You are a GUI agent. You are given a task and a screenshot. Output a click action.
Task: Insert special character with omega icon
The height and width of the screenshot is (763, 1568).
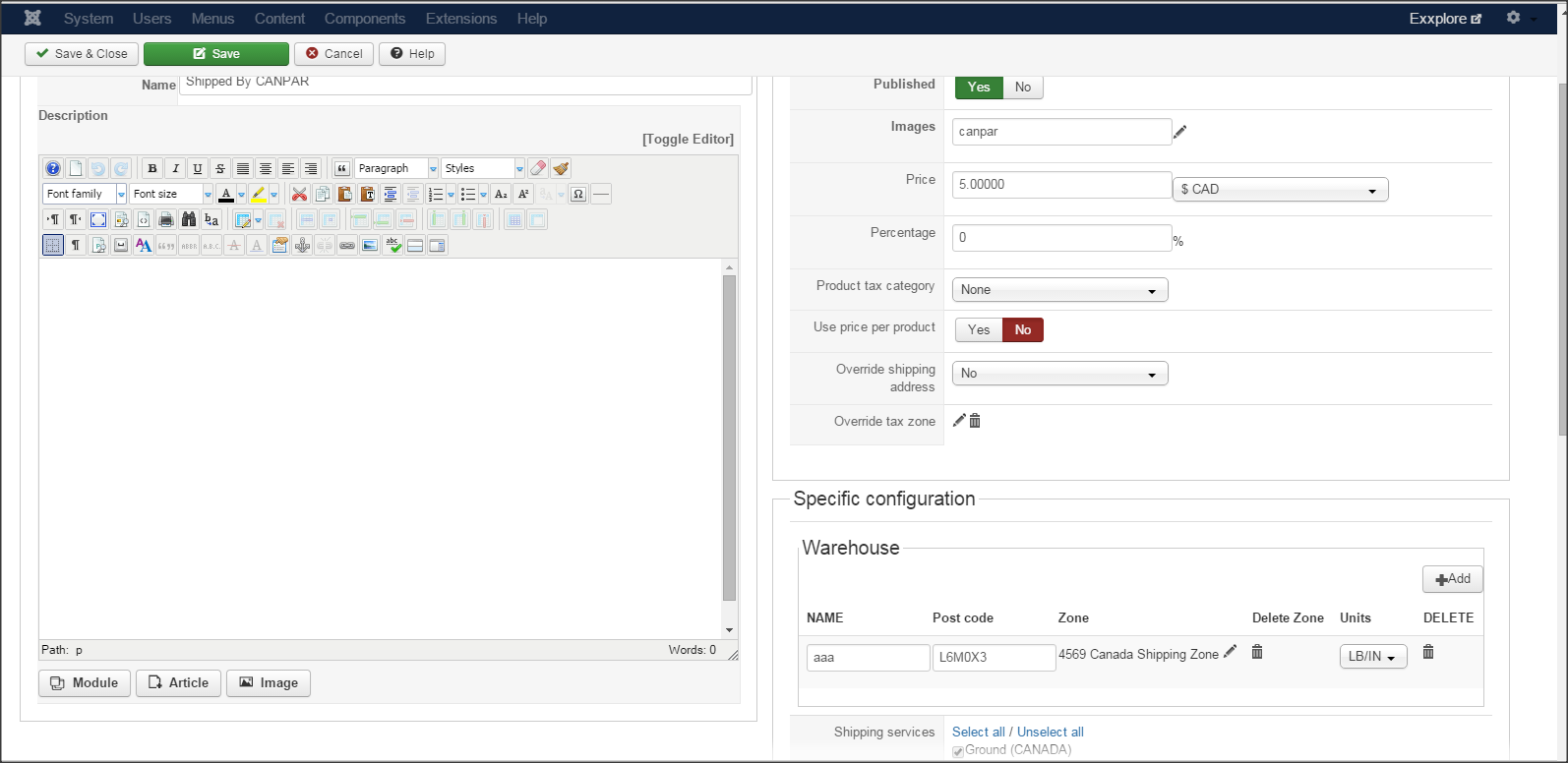click(578, 194)
